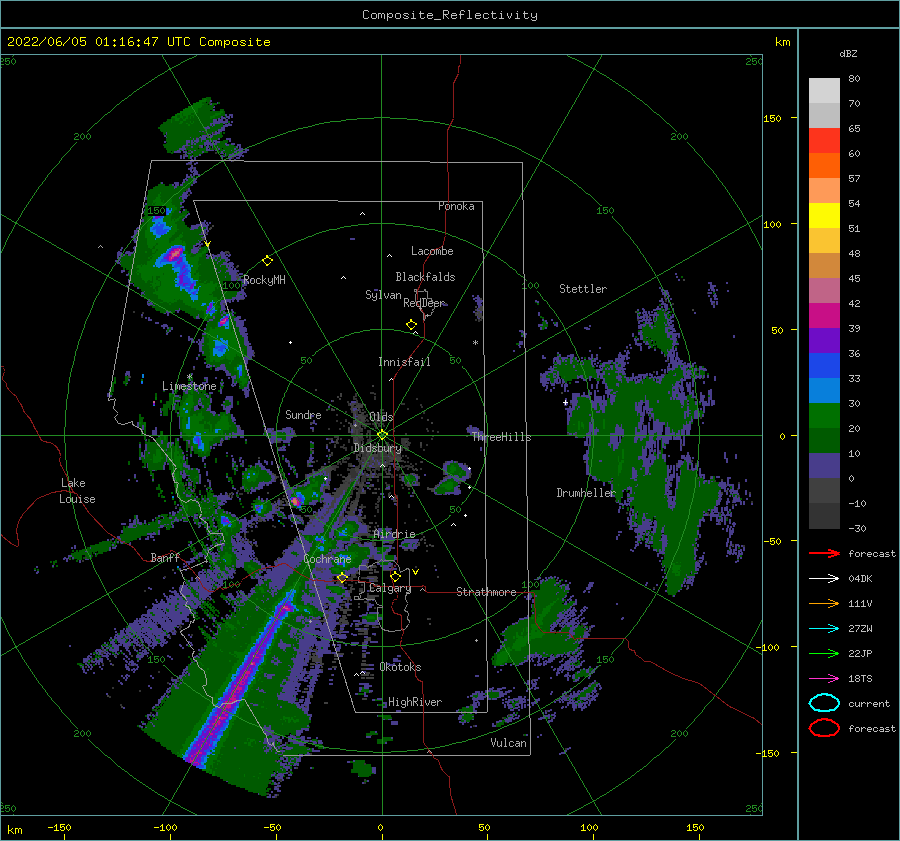Click the yellow diamond marker above Calgary

395,576
